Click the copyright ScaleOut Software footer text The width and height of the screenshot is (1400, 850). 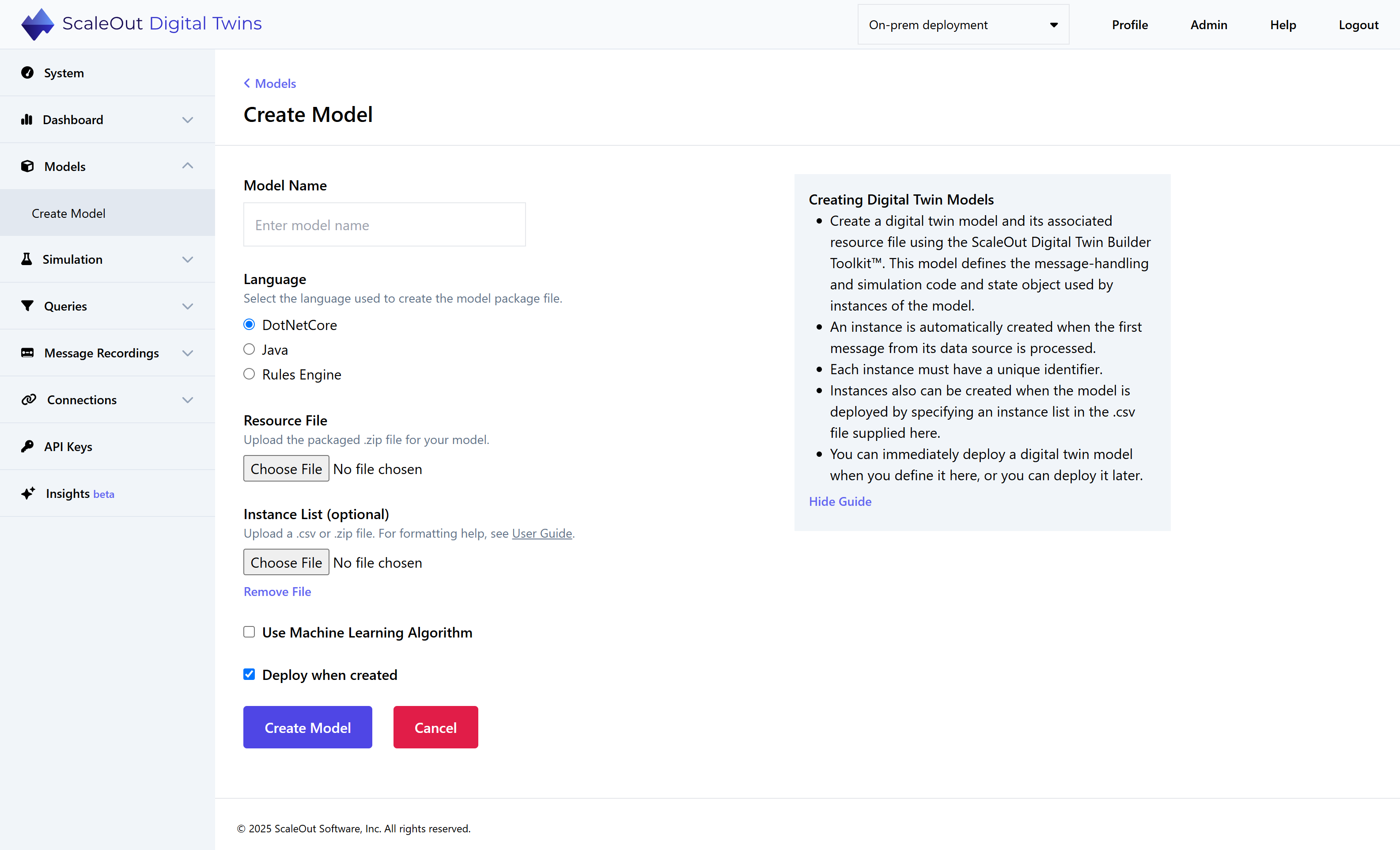tap(353, 828)
